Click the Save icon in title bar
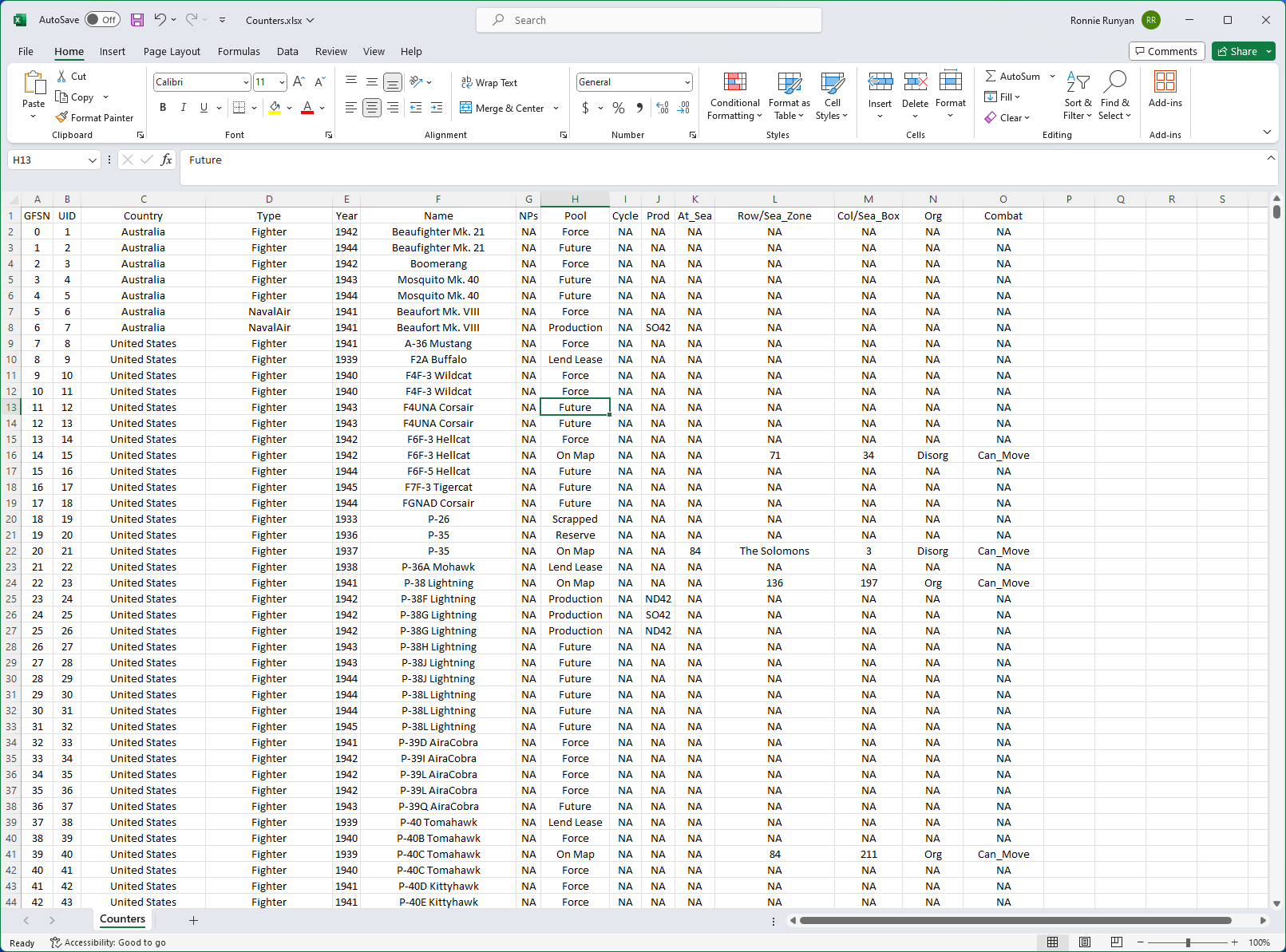The height and width of the screenshot is (952, 1286). (137, 20)
